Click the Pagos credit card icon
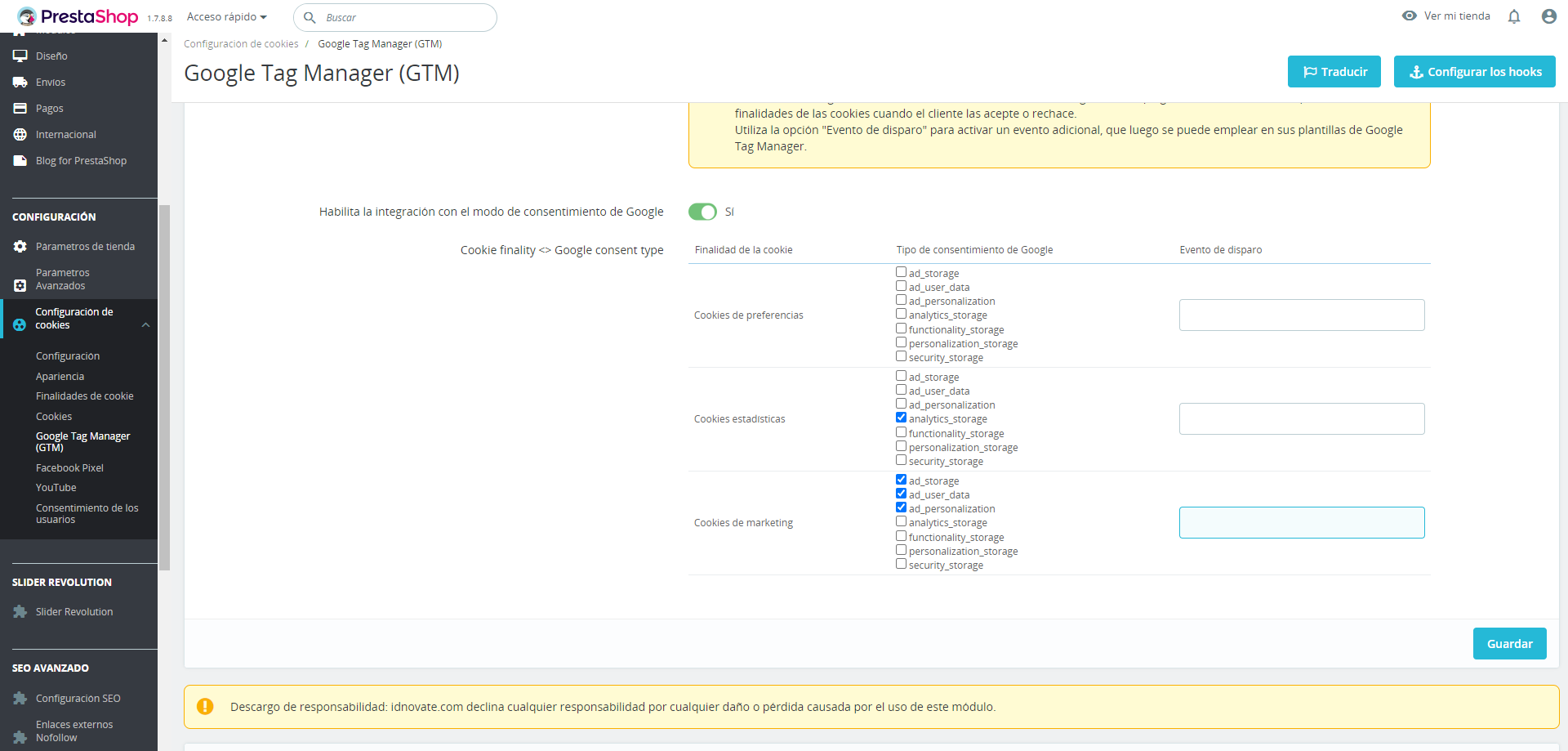The image size is (1568, 751). click(20, 108)
